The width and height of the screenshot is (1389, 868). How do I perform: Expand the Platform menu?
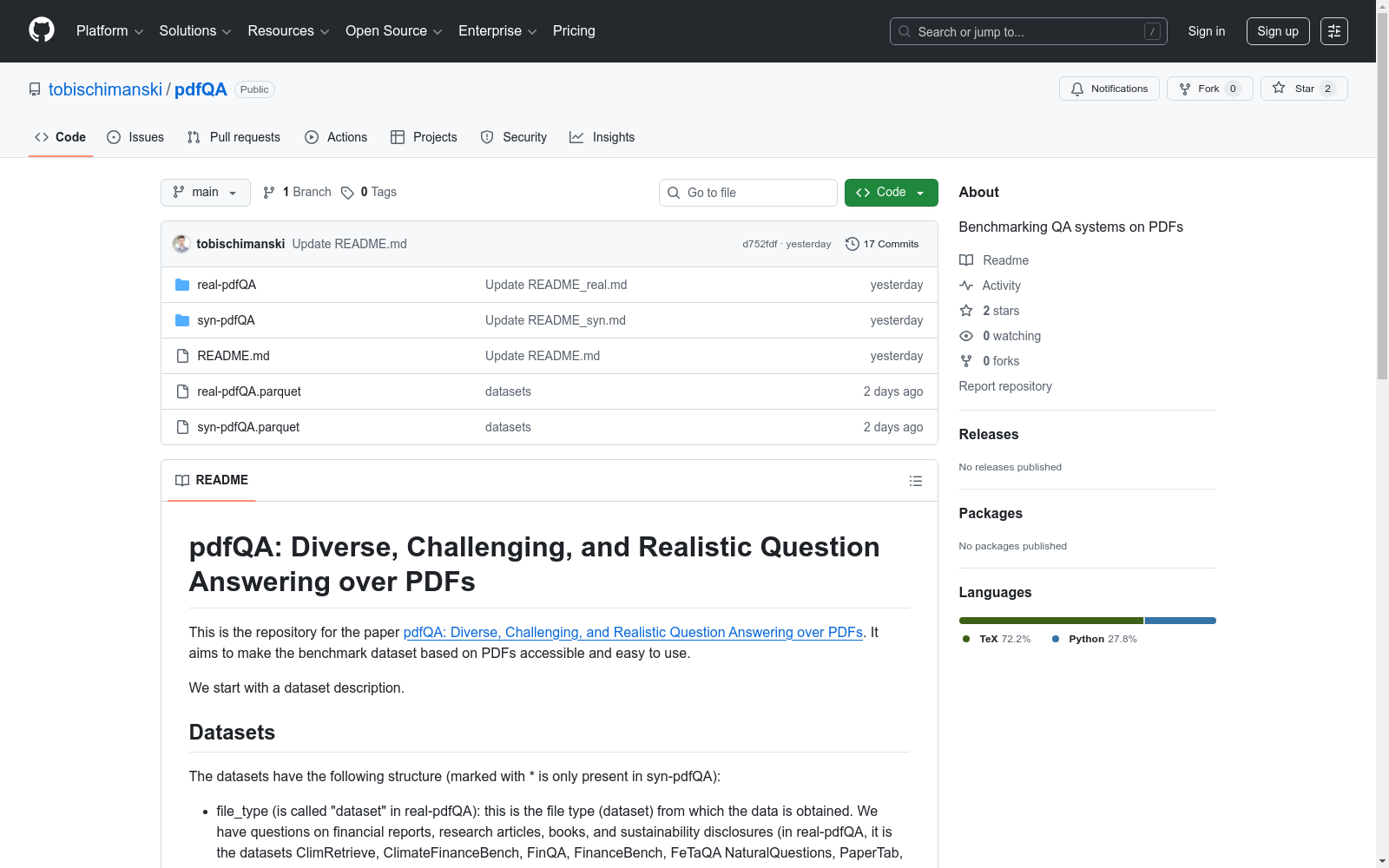pyautogui.click(x=109, y=31)
